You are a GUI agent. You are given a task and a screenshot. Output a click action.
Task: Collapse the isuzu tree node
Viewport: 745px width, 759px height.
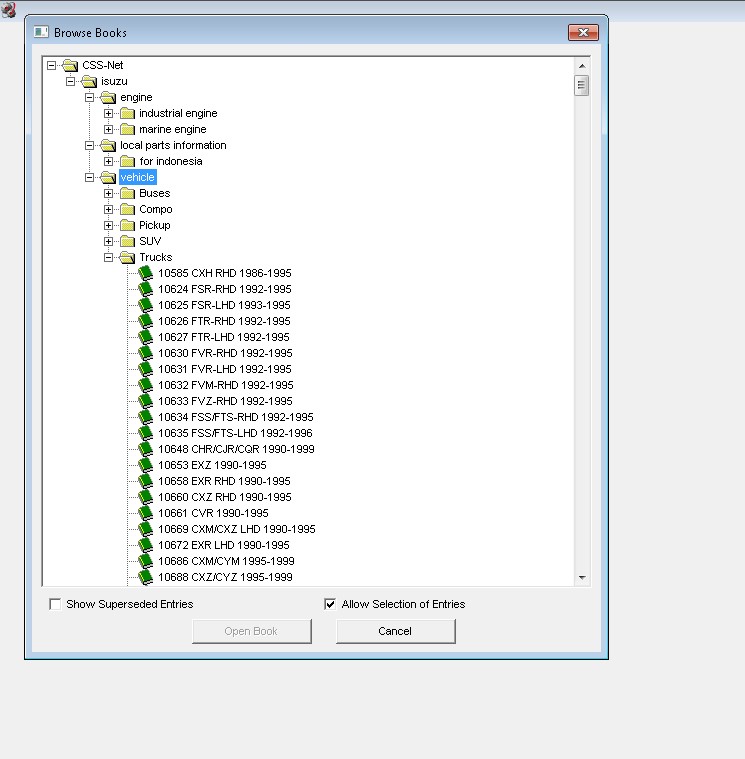tap(71, 81)
